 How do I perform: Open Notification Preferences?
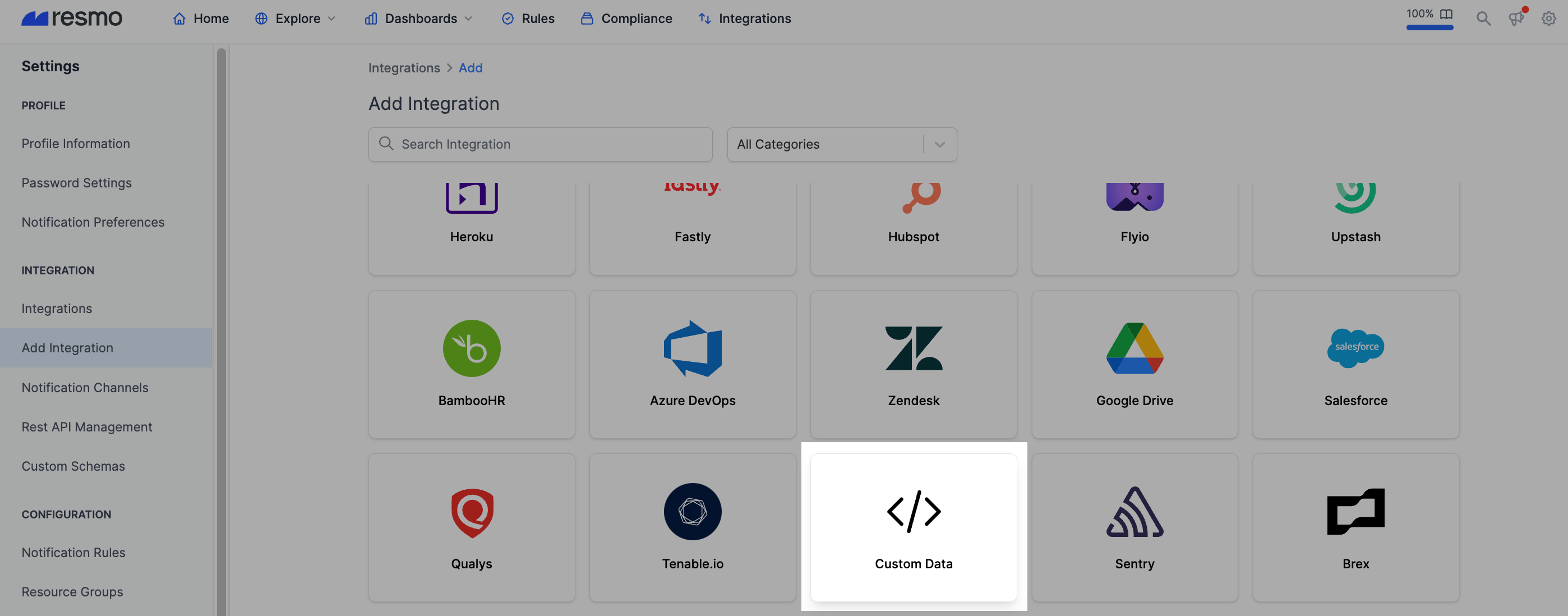click(93, 222)
